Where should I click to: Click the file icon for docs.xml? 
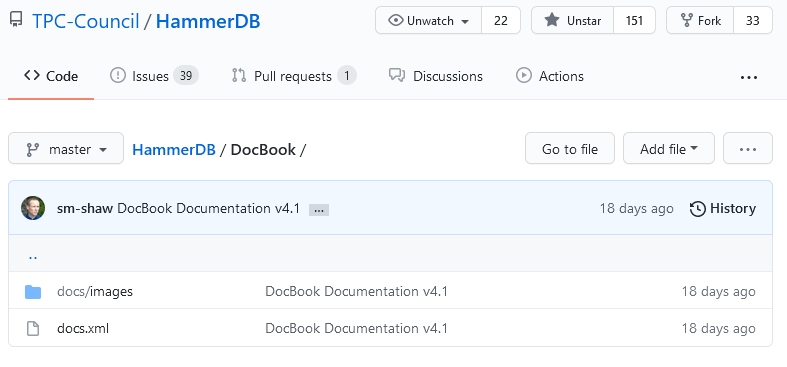tap(33, 329)
